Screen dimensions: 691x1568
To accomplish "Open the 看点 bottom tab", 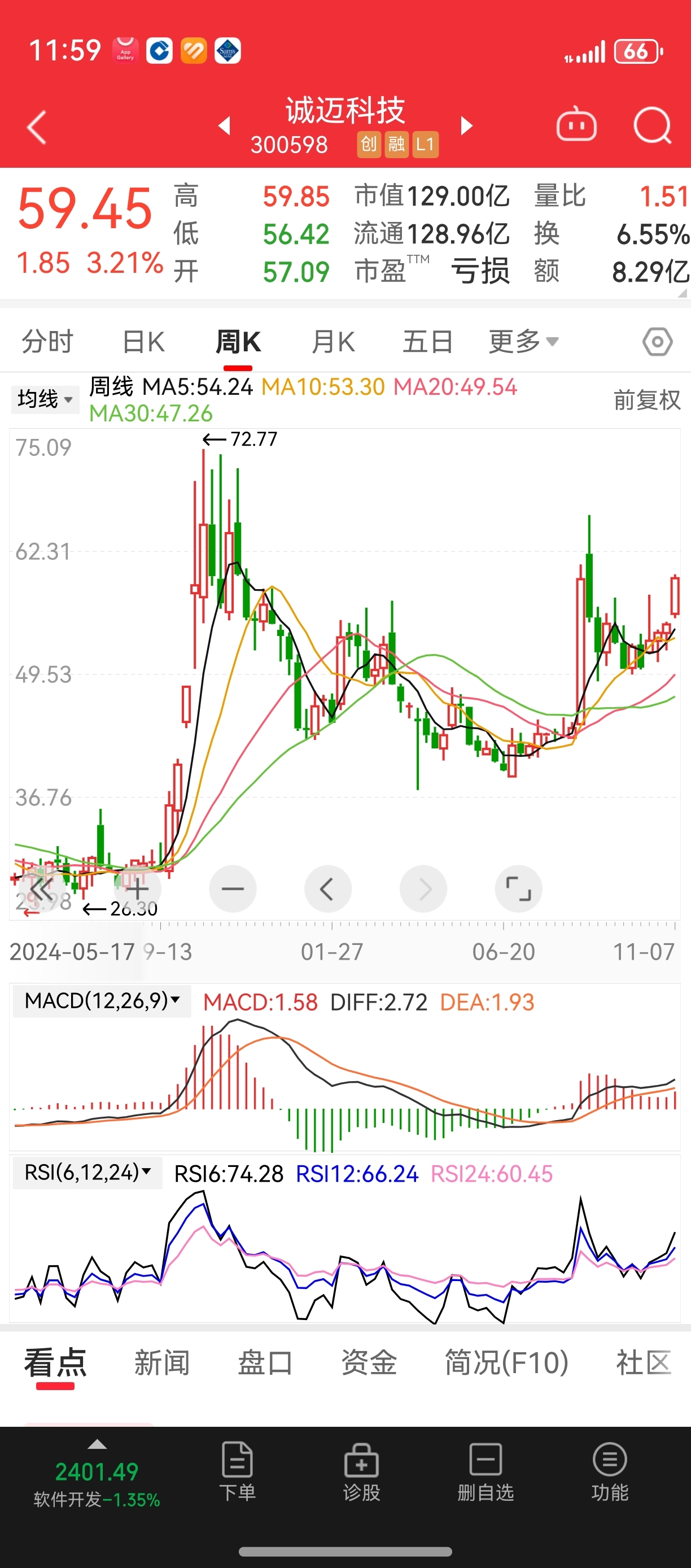I will (x=55, y=1362).
